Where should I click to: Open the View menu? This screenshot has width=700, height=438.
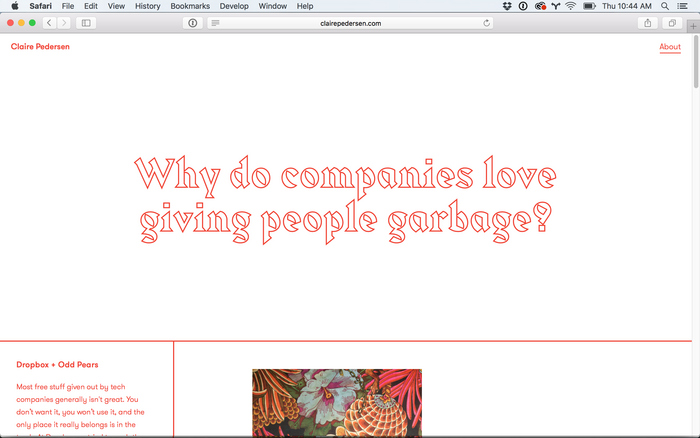click(116, 6)
